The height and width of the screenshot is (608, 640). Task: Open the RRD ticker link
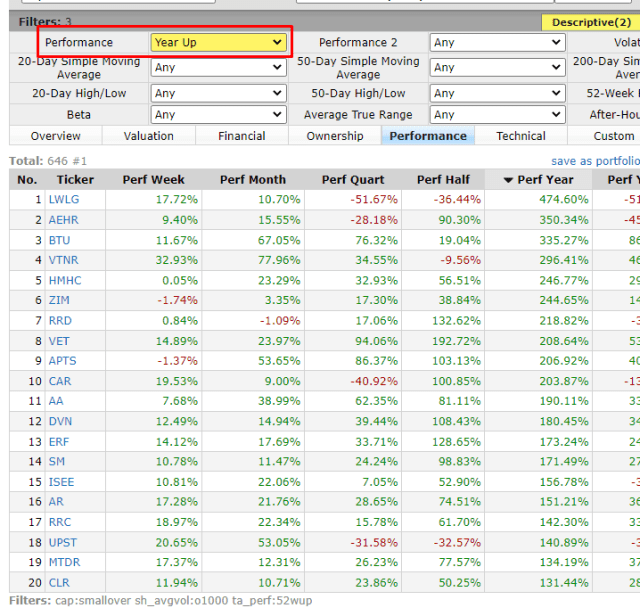[x=60, y=321]
